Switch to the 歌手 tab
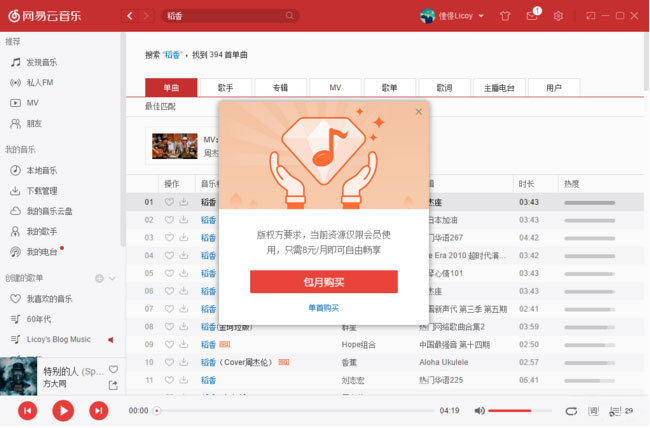 tap(226, 88)
